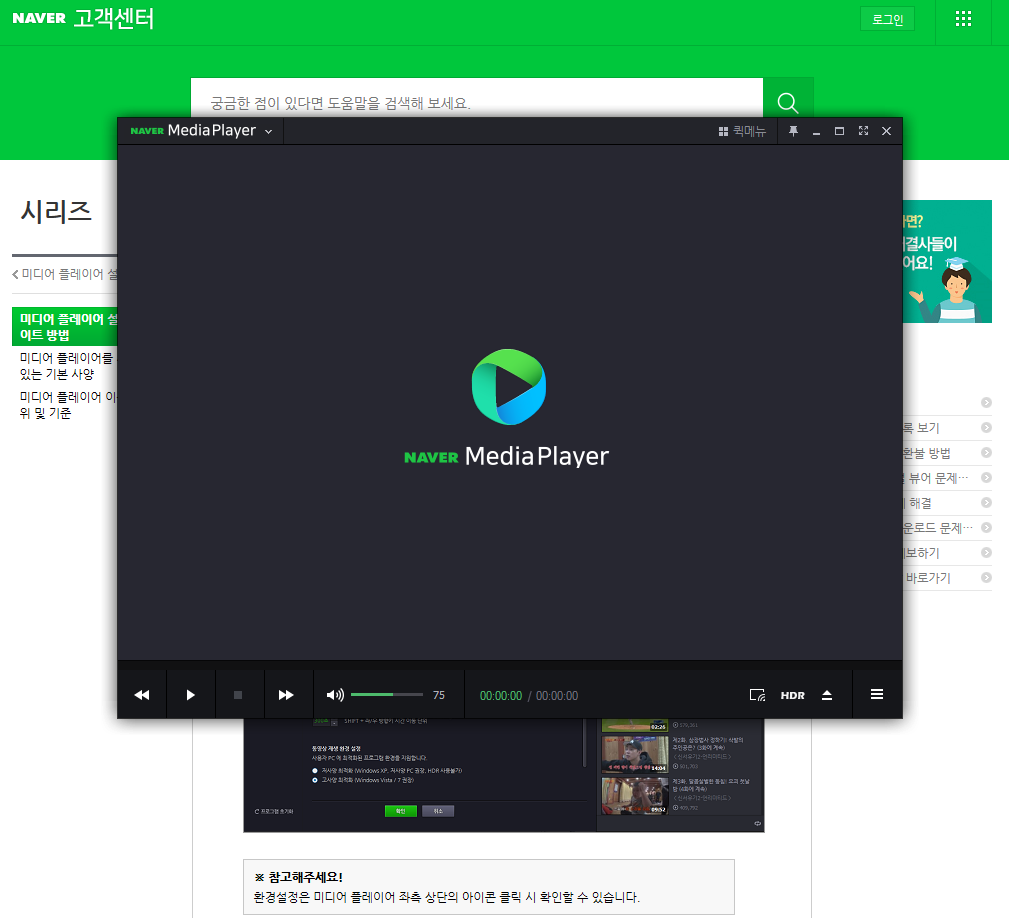The width and height of the screenshot is (1009, 918).
Task: Click the 참고해주세요! note heading
Action: click(x=299, y=877)
